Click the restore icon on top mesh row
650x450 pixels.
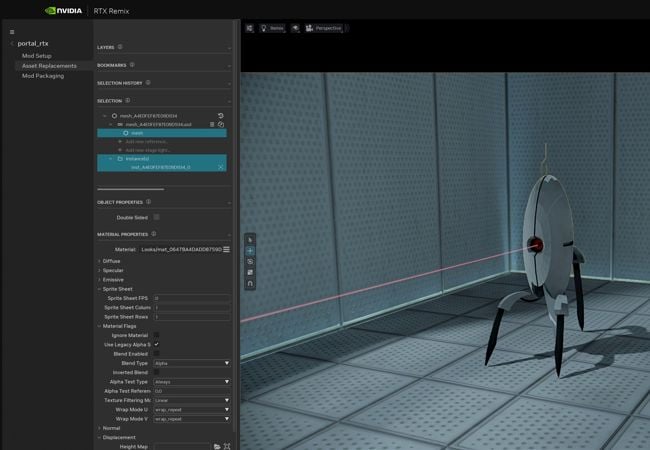click(x=221, y=116)
